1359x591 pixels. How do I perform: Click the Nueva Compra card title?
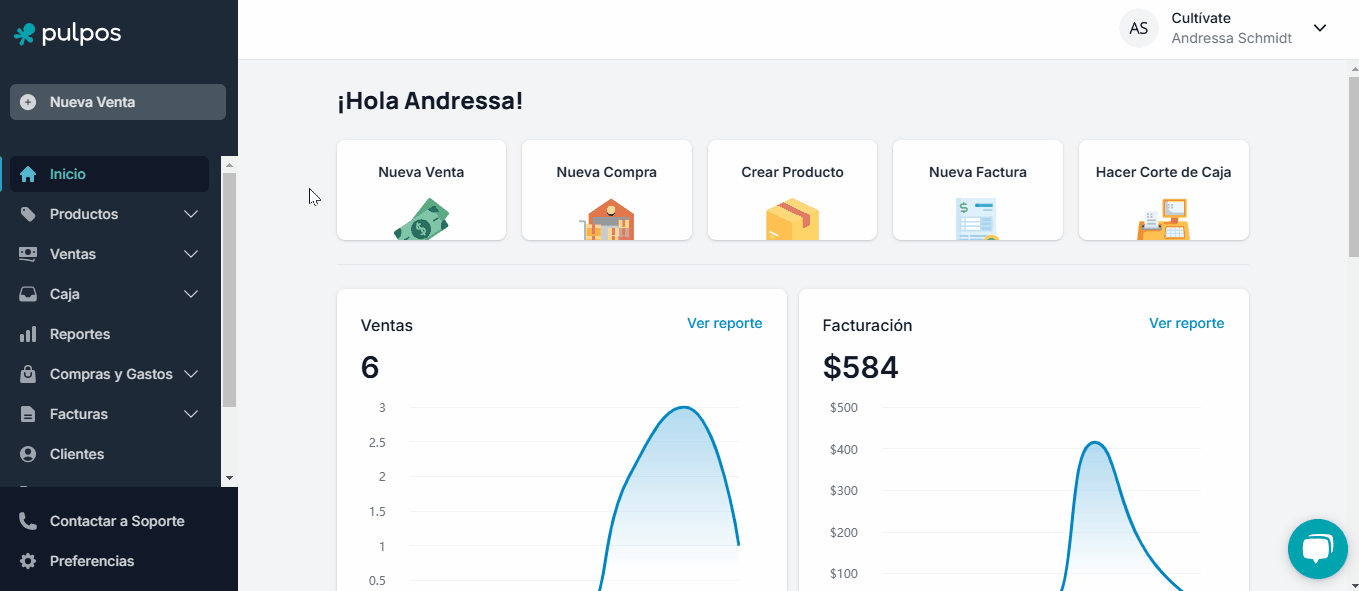click(x=607, y=172)
